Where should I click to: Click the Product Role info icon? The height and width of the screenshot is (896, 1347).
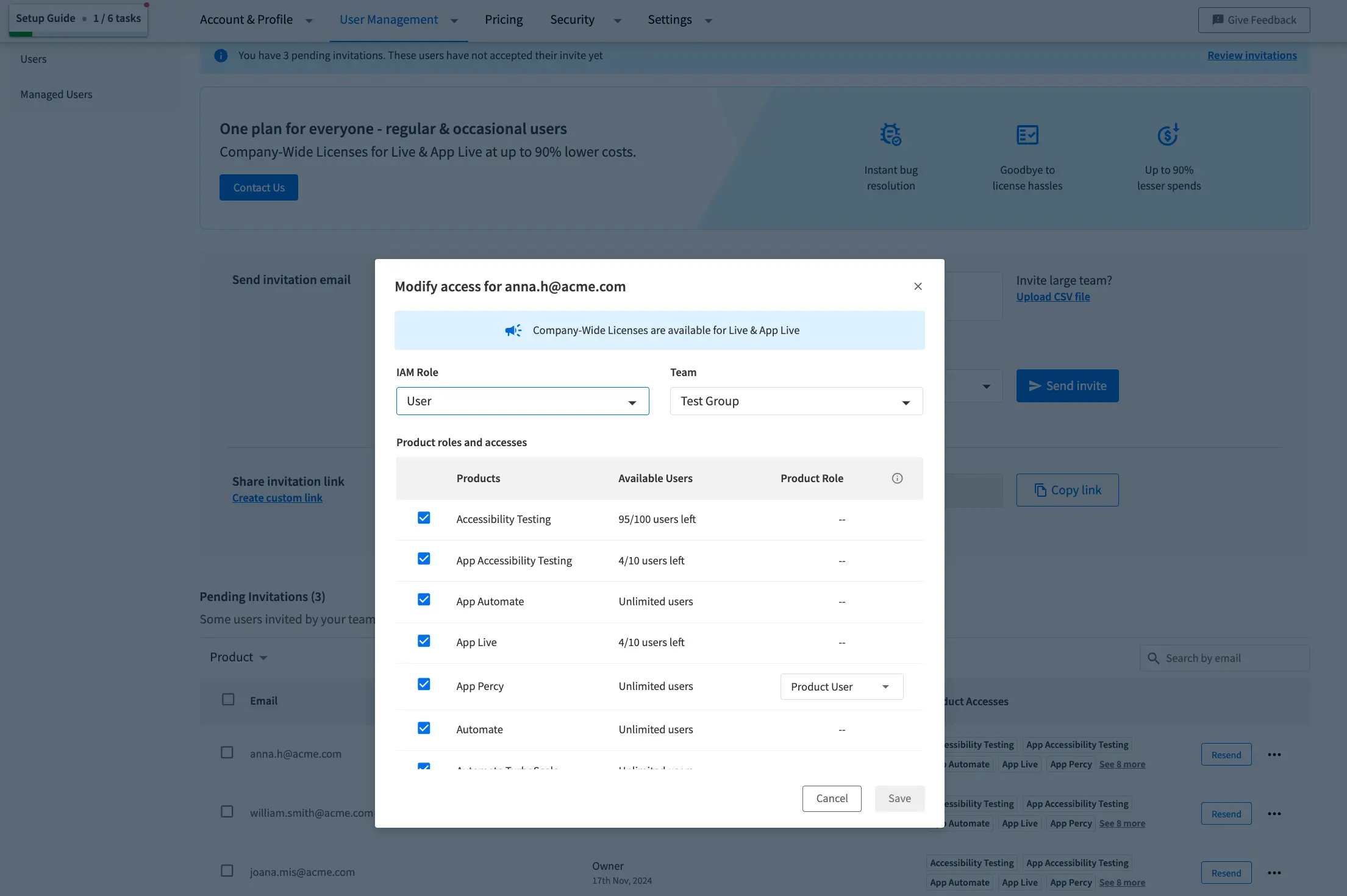click(897, 478)
